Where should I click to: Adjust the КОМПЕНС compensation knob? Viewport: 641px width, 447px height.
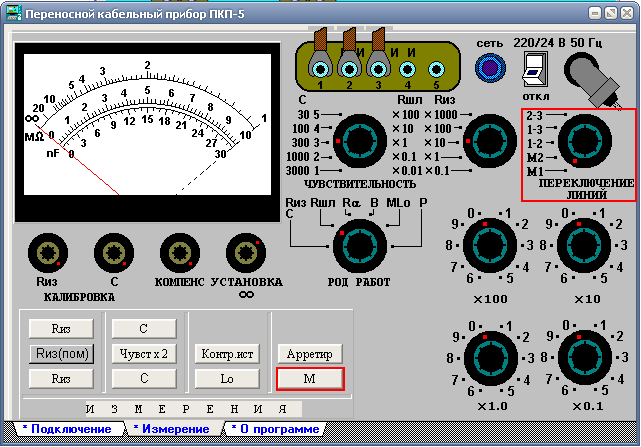click(180, 253)
